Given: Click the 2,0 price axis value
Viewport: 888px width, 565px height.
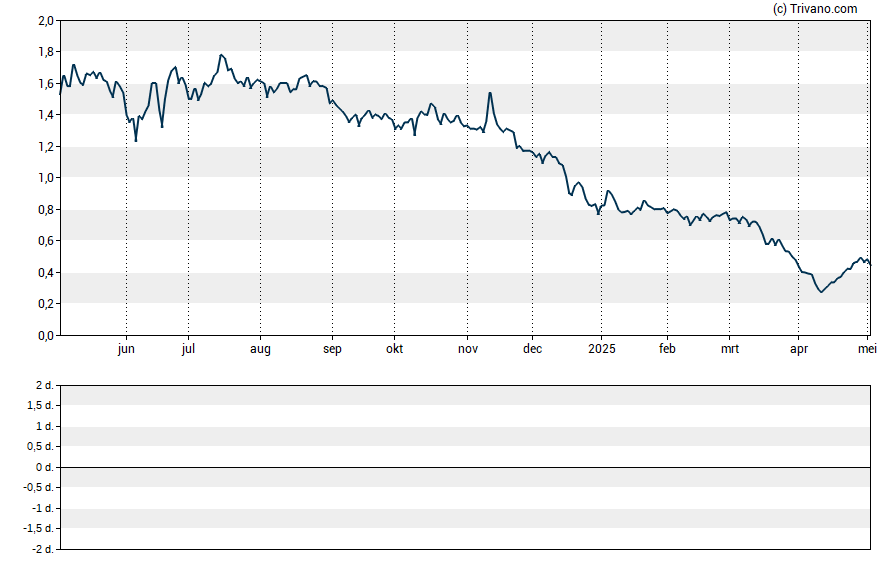Looking at the screenshot, I should point(46,21).
